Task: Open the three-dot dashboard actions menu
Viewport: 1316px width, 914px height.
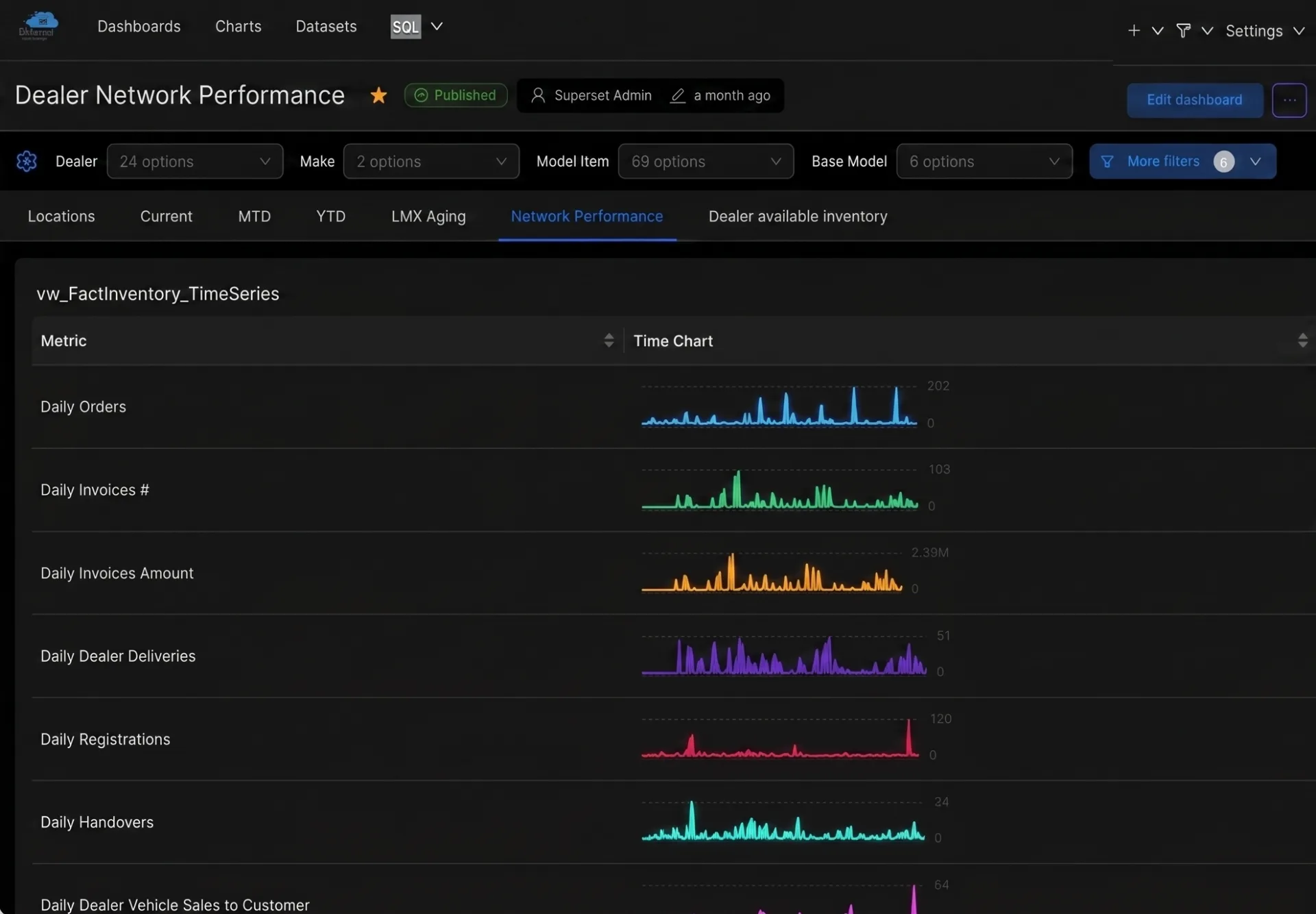Action: [x=1289, y=100]
